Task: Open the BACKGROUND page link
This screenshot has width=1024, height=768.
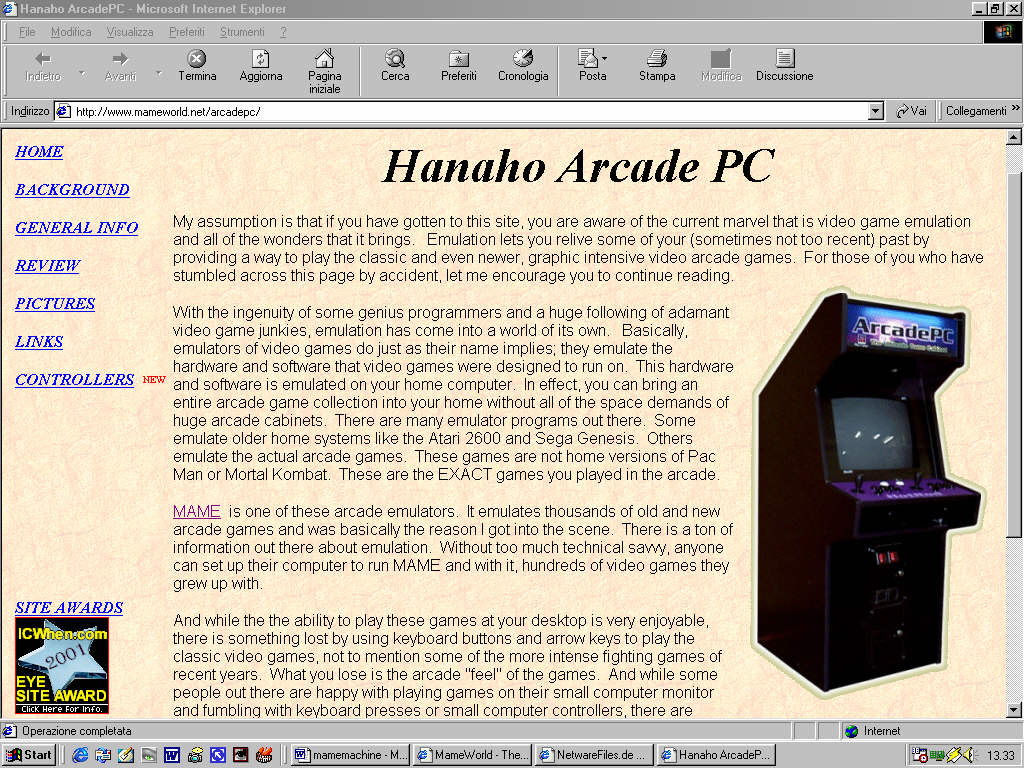Action: 72,189
